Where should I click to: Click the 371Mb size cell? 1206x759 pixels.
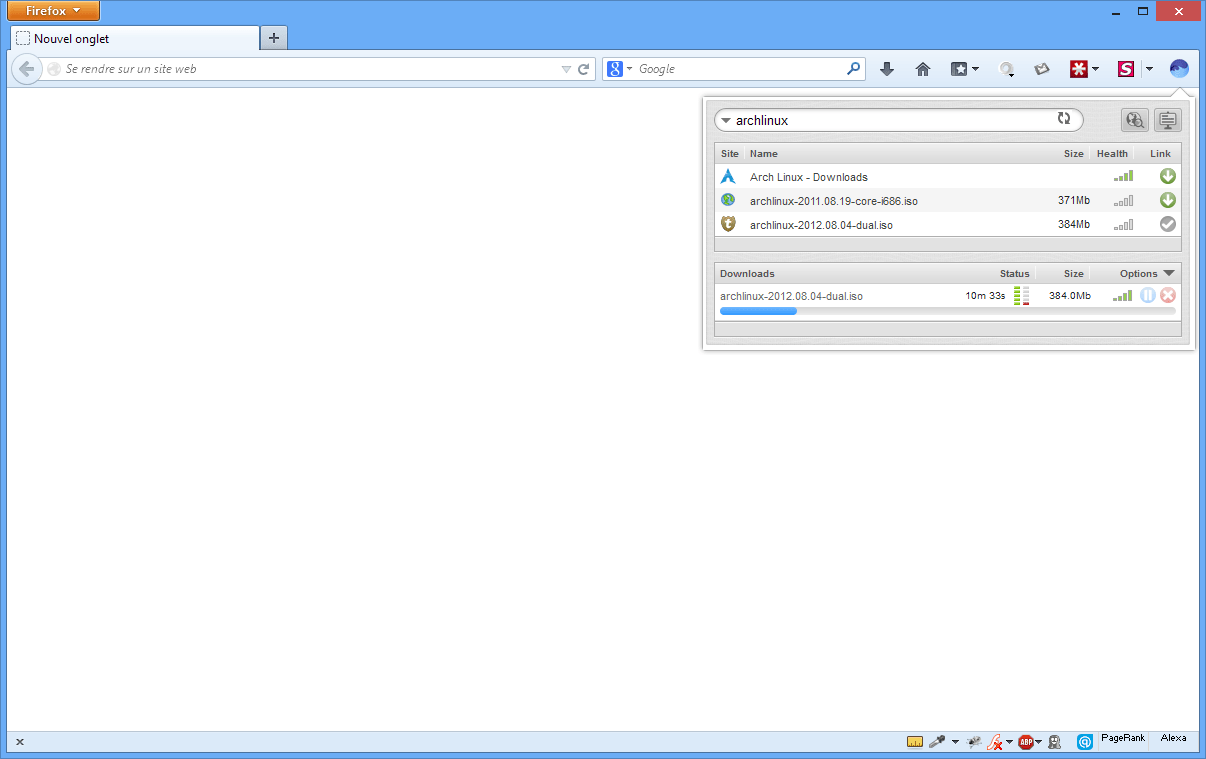pos(1074,201)
